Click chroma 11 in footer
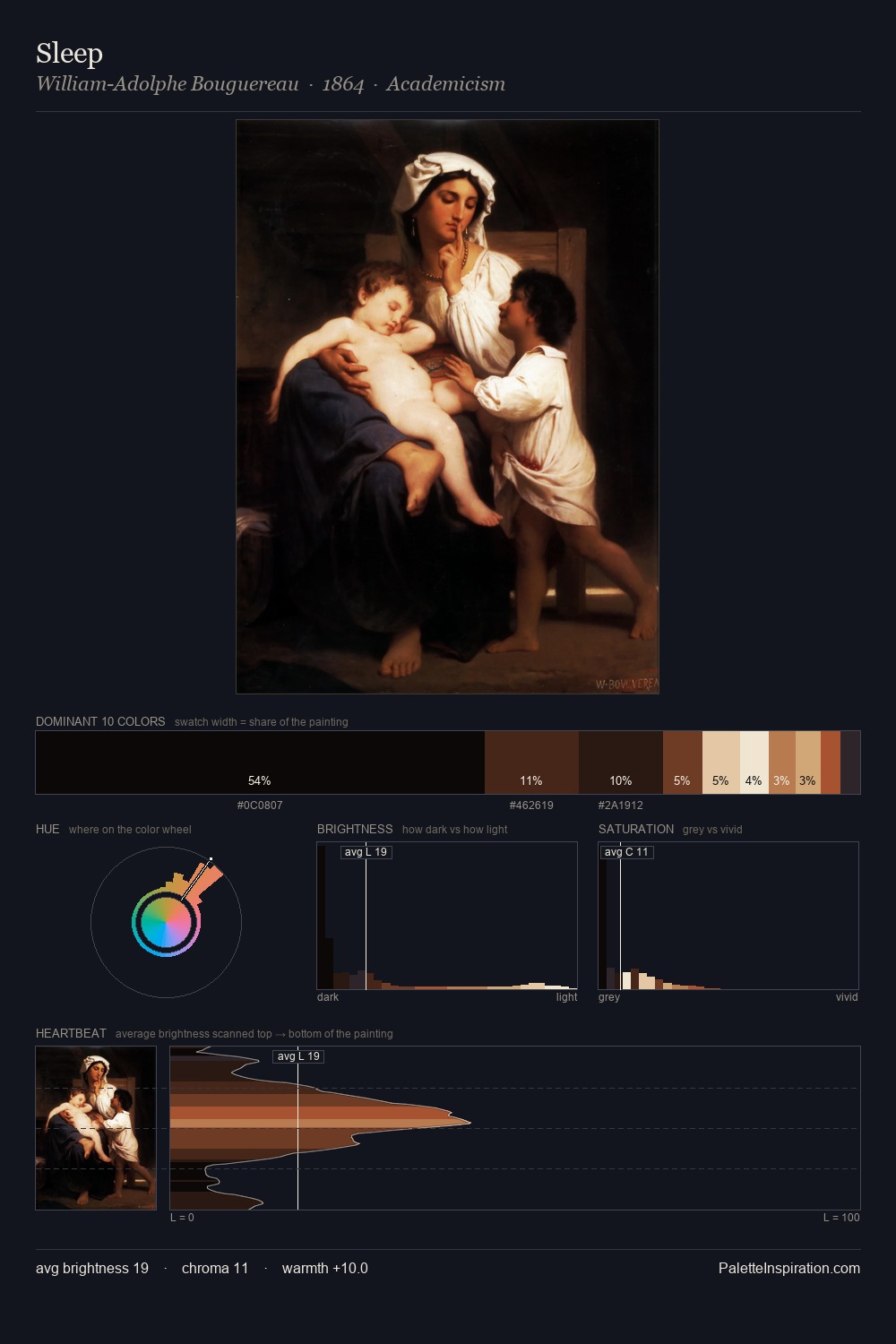Screen dimensions: 896x1344 [215, 1268]
